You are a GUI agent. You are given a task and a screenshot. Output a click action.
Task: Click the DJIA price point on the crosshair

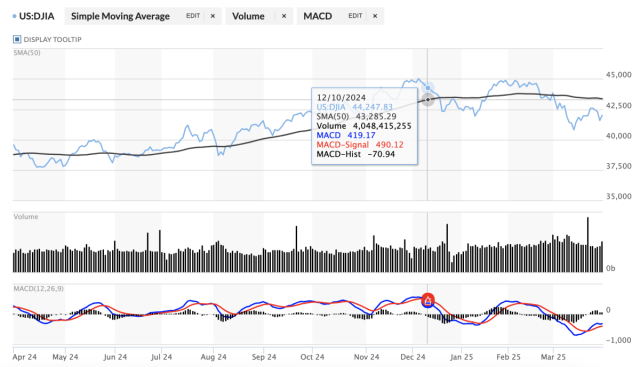click(x=428, y=88)
